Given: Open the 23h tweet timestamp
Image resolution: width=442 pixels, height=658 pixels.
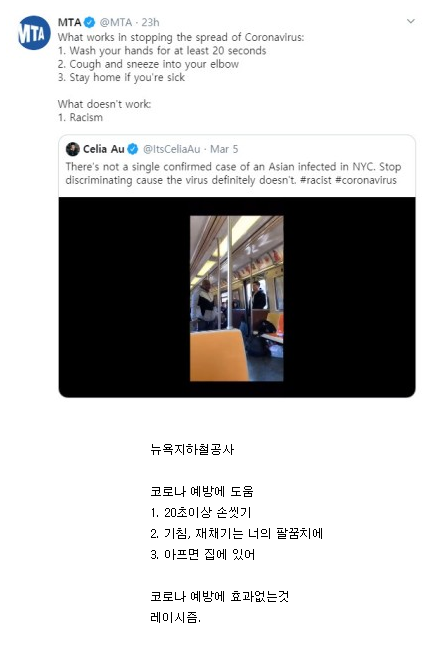Looking at the screenshot, I should (150, 22).
